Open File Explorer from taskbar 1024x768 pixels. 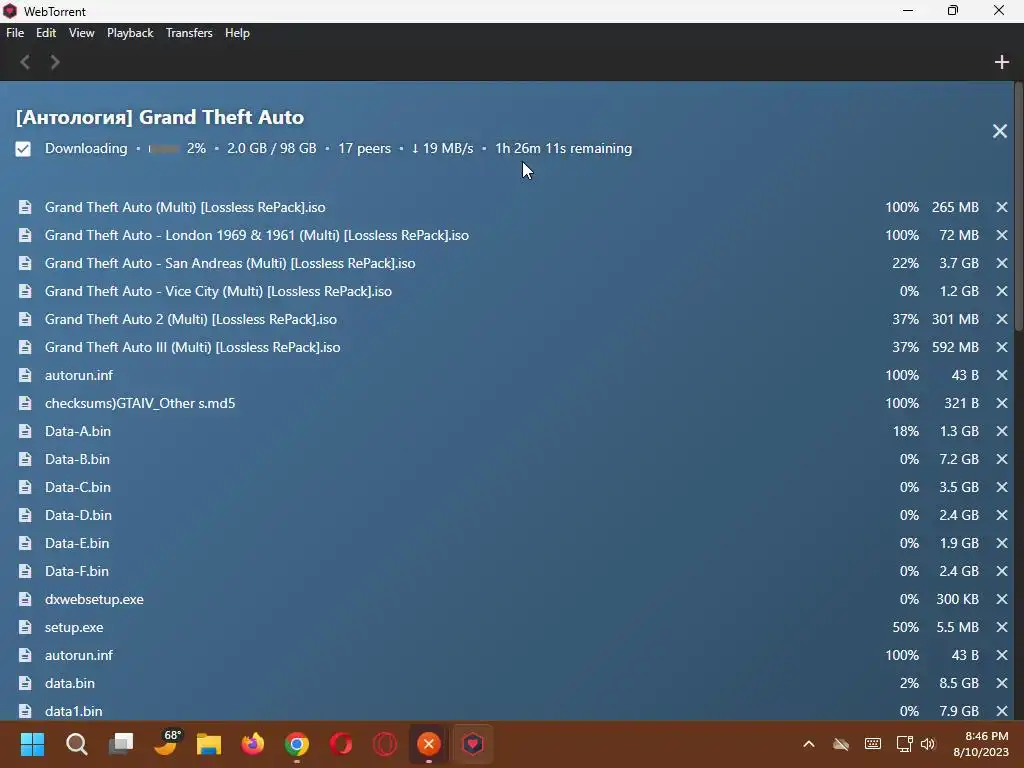tap(209, 744)
